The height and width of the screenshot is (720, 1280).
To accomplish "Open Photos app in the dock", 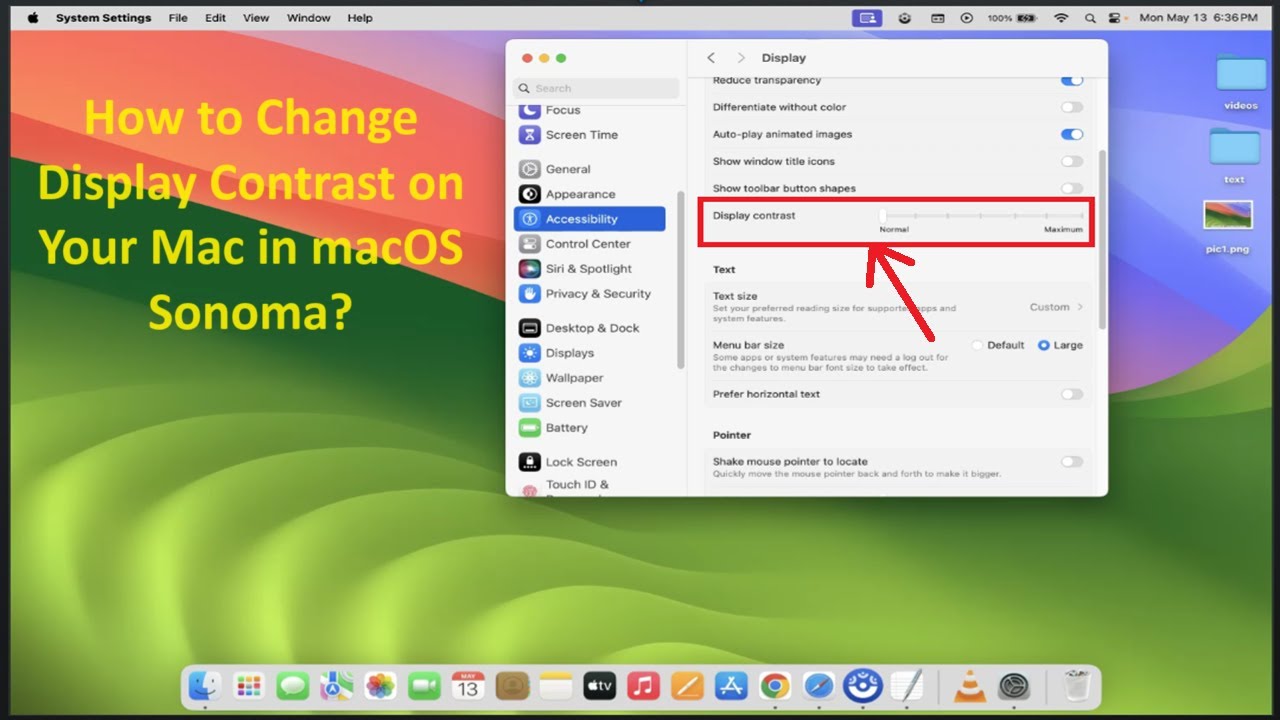I will (x=380, y=686).
